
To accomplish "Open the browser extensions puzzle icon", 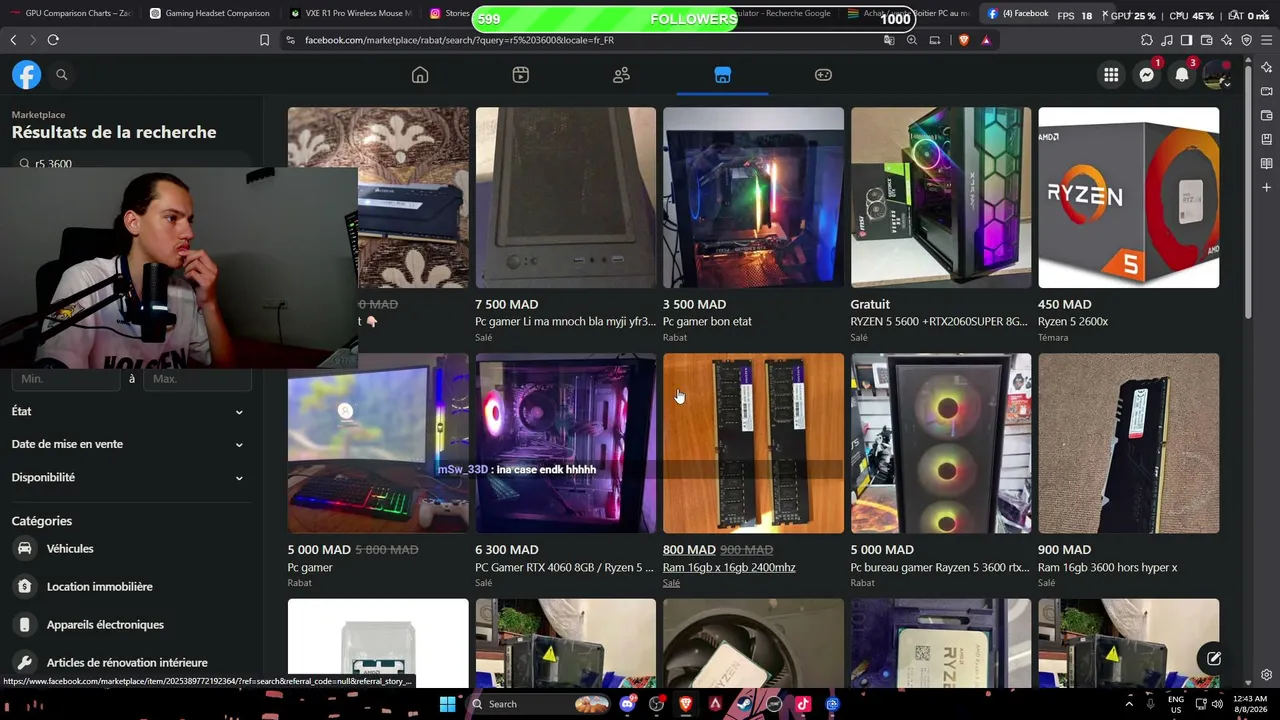I will point(1147,40).
